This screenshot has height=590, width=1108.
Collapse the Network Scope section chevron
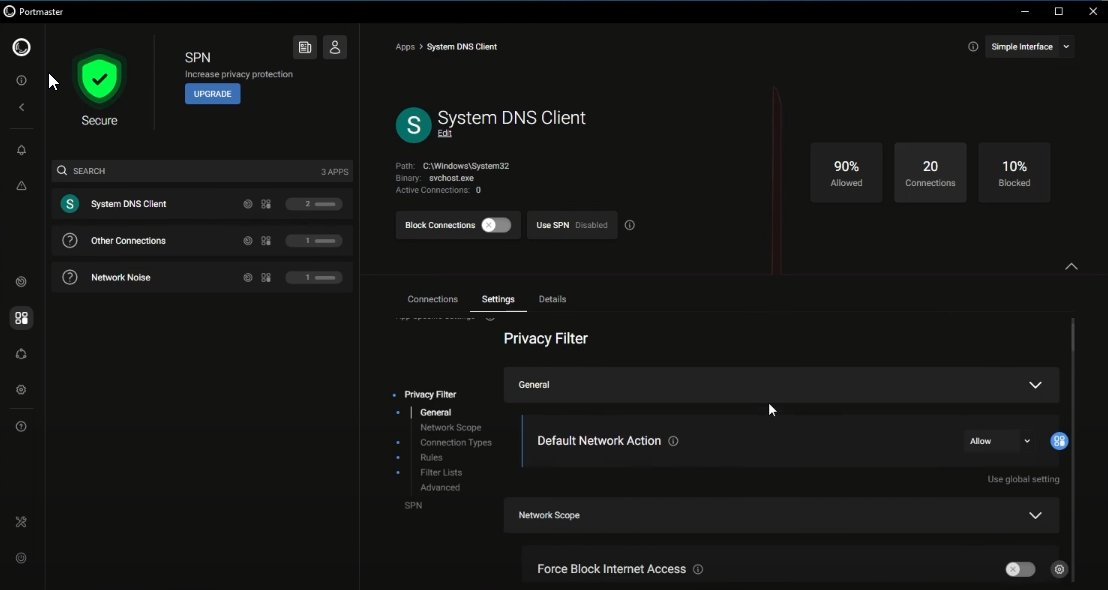(x=1035, y=516)
